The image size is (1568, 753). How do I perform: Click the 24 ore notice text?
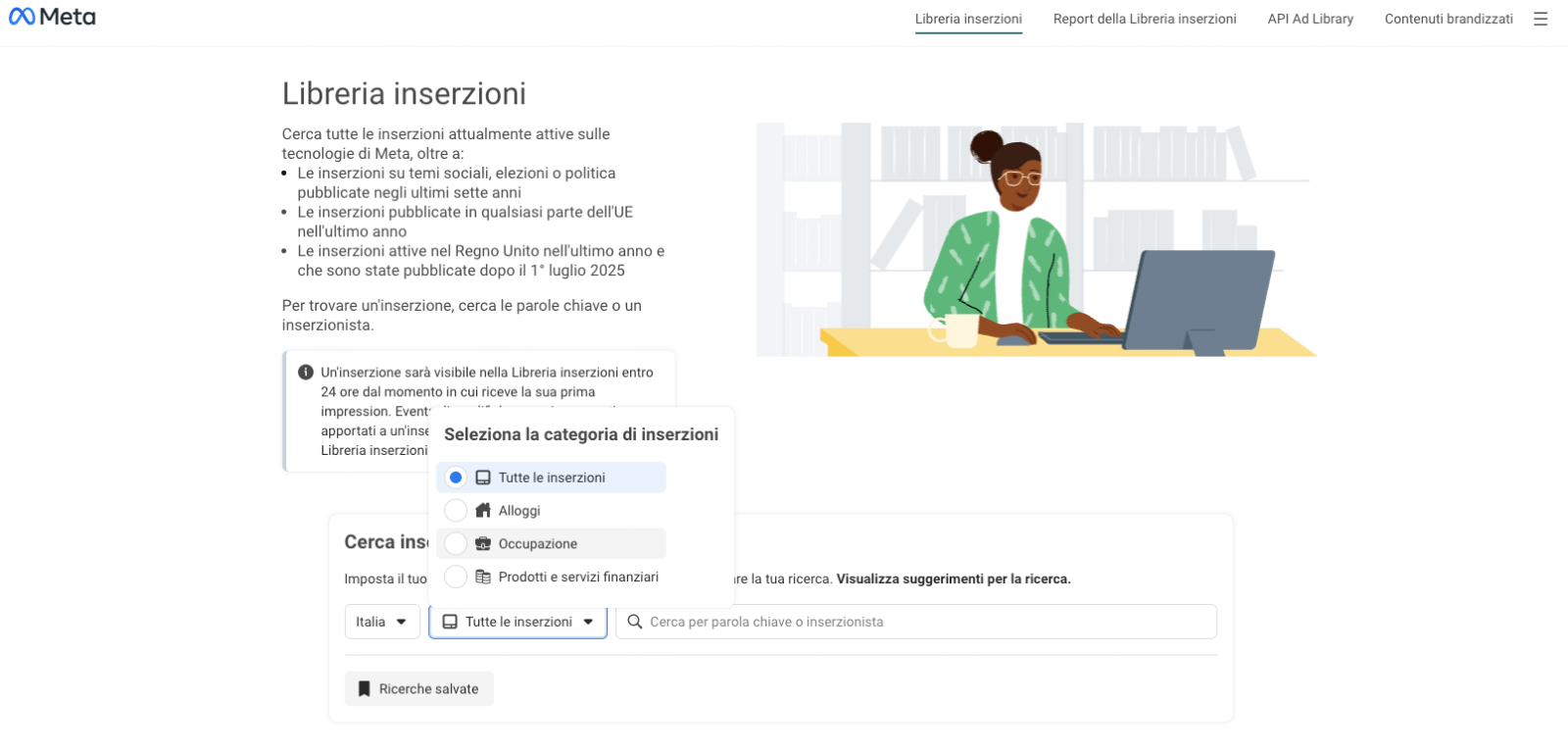487,412
